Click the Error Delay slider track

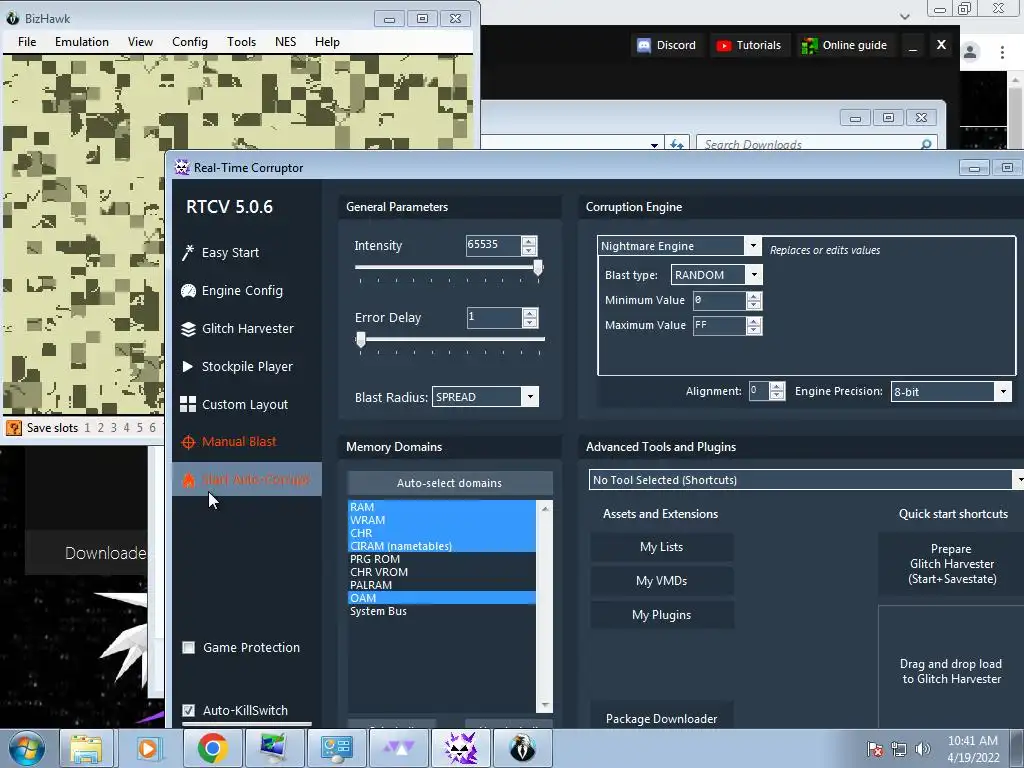(x=449, y=339)
